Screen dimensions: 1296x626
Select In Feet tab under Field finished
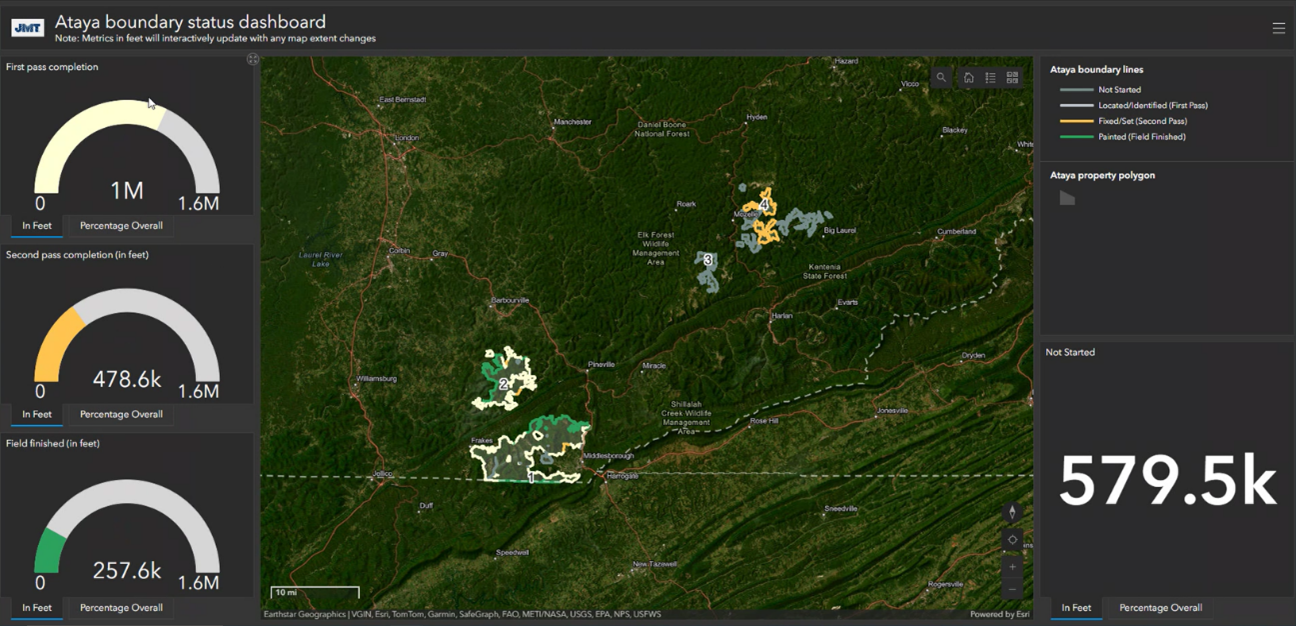coord(37,607)
